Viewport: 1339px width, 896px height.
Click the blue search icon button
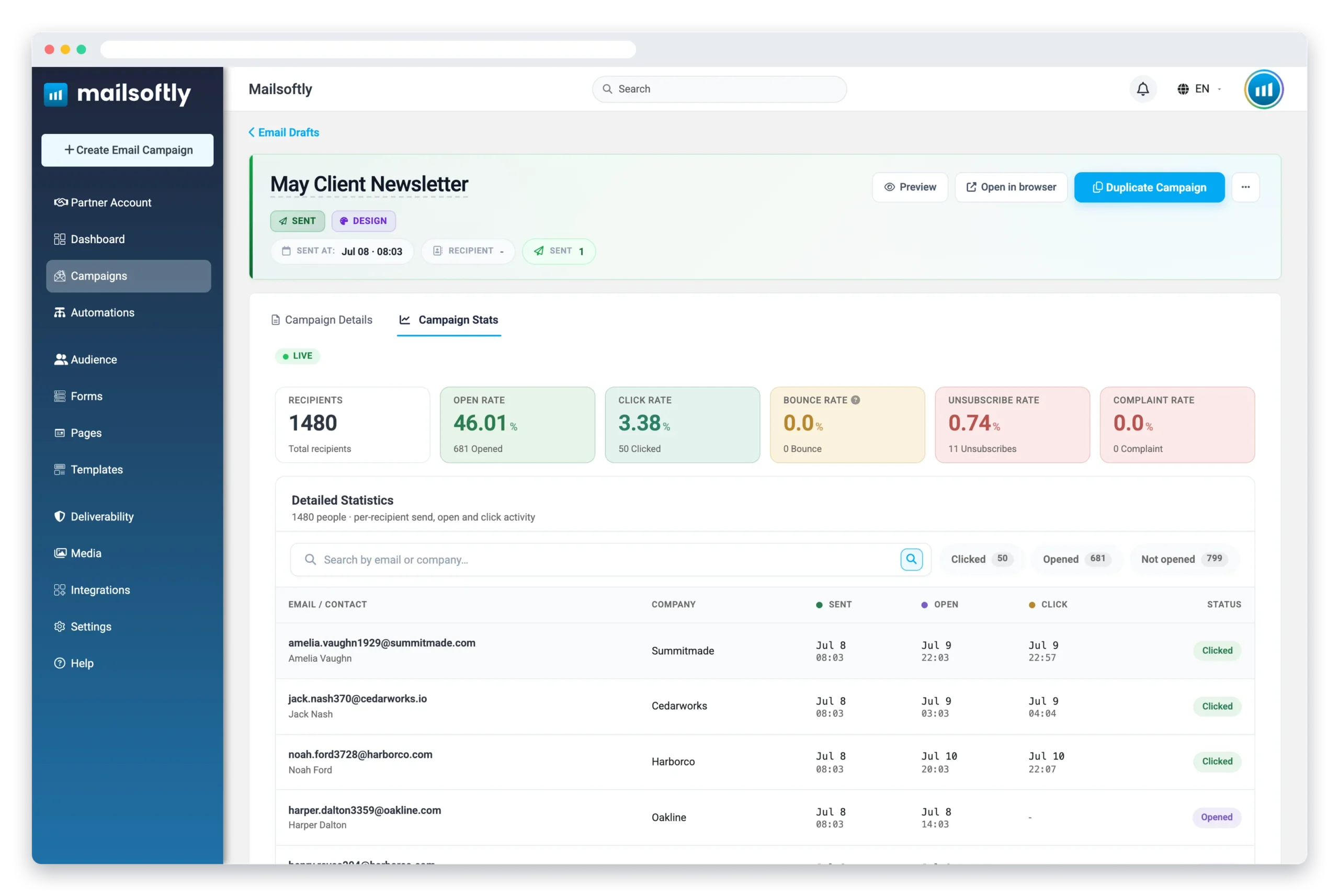click(911, 560)
